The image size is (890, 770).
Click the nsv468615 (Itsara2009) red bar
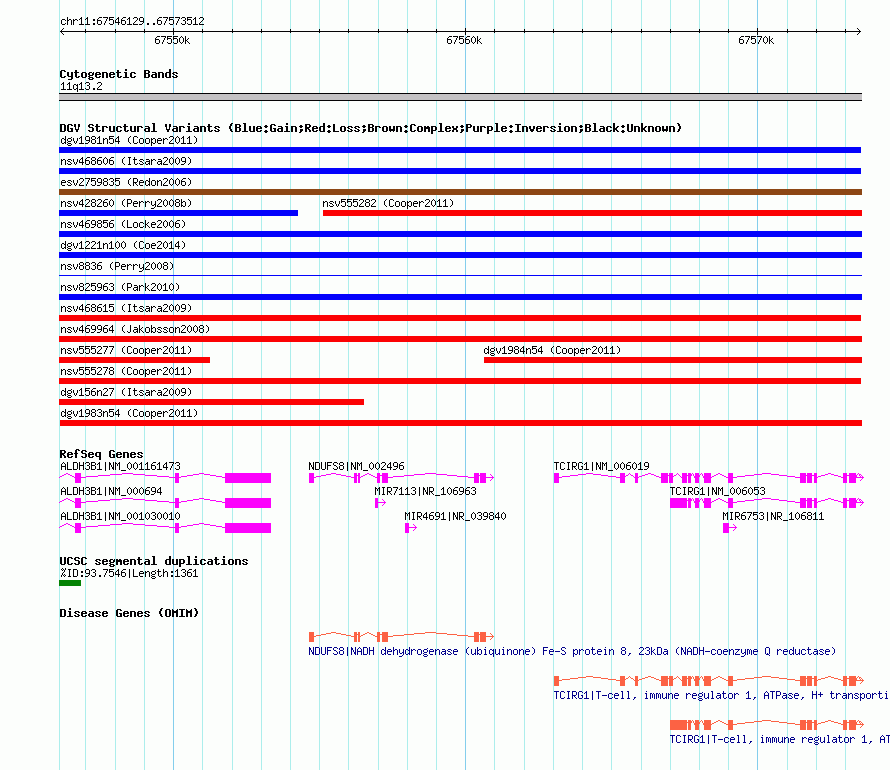[460, 318]
